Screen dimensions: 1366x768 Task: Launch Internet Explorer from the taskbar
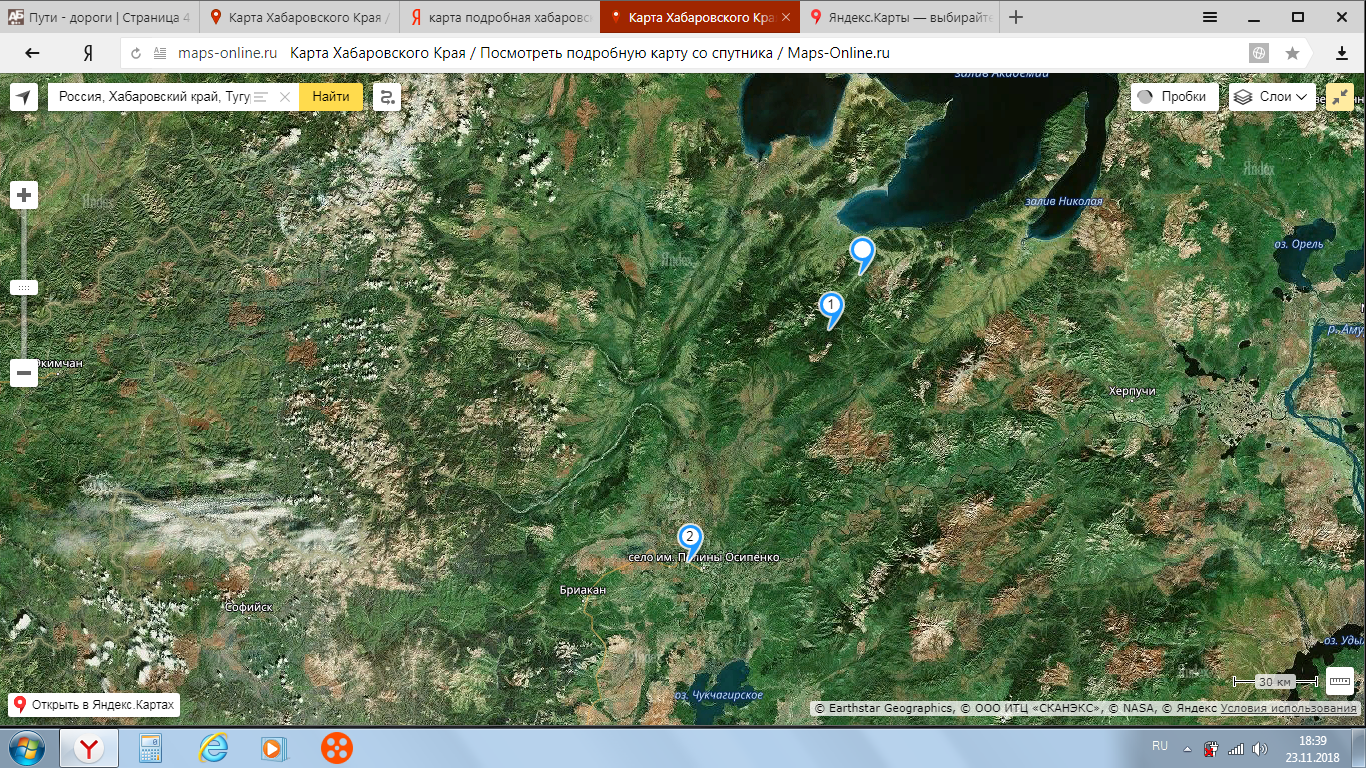[x=213, y=748]
